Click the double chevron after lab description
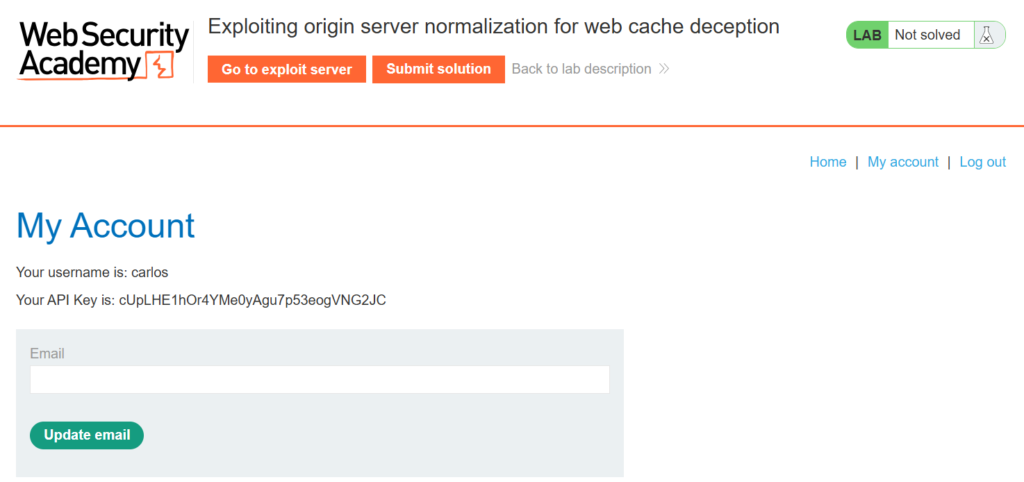Image resolution: width=1024 pixels, height=482 pixels. 664,69
